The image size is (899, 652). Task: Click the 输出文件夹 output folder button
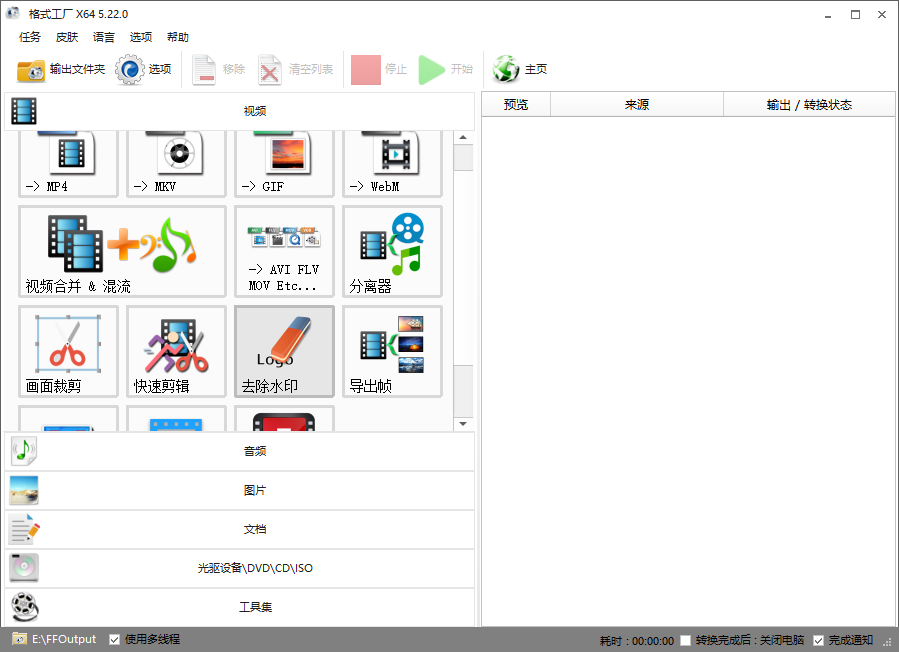tap(61, 70)
